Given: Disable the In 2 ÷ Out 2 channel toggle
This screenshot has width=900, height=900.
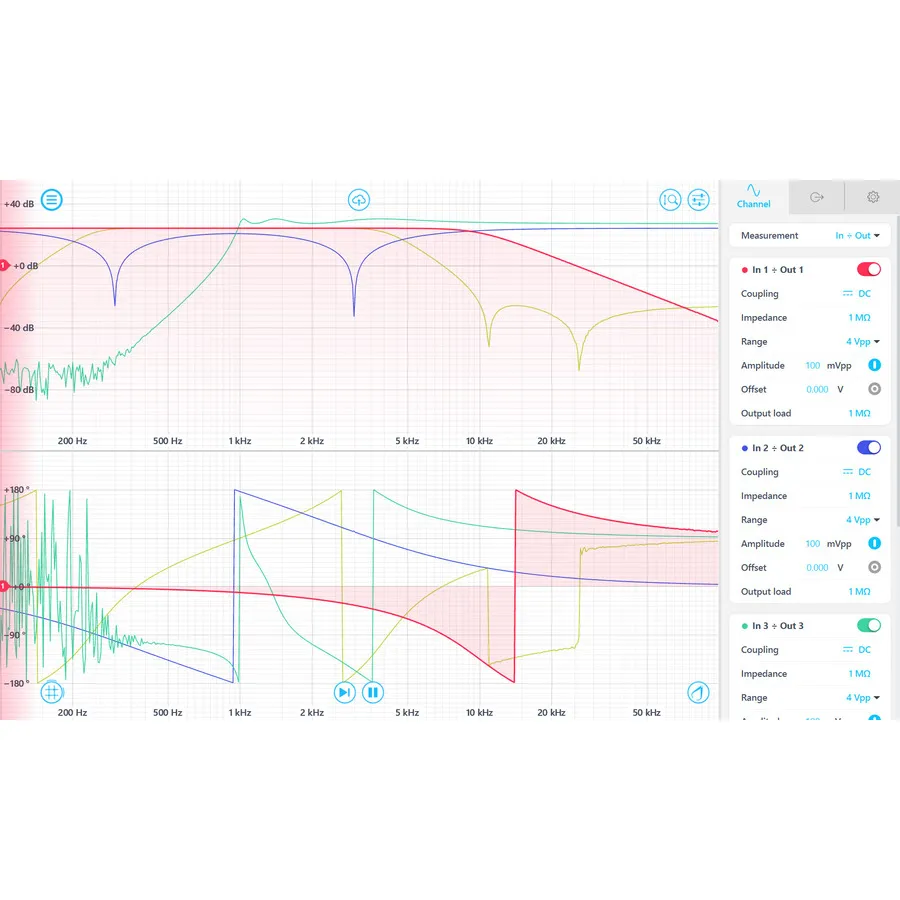Looking at the screenshot, I should (x=868, y=447).
